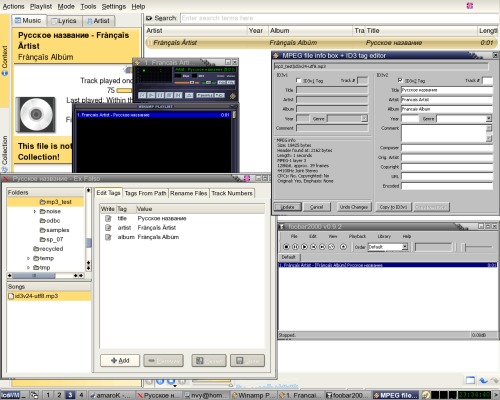This screenshot has width=500, height=400.
Task: Enable the ID3v1 Tag checkbox
Action: pyautogui.click(x=298, y=80)
